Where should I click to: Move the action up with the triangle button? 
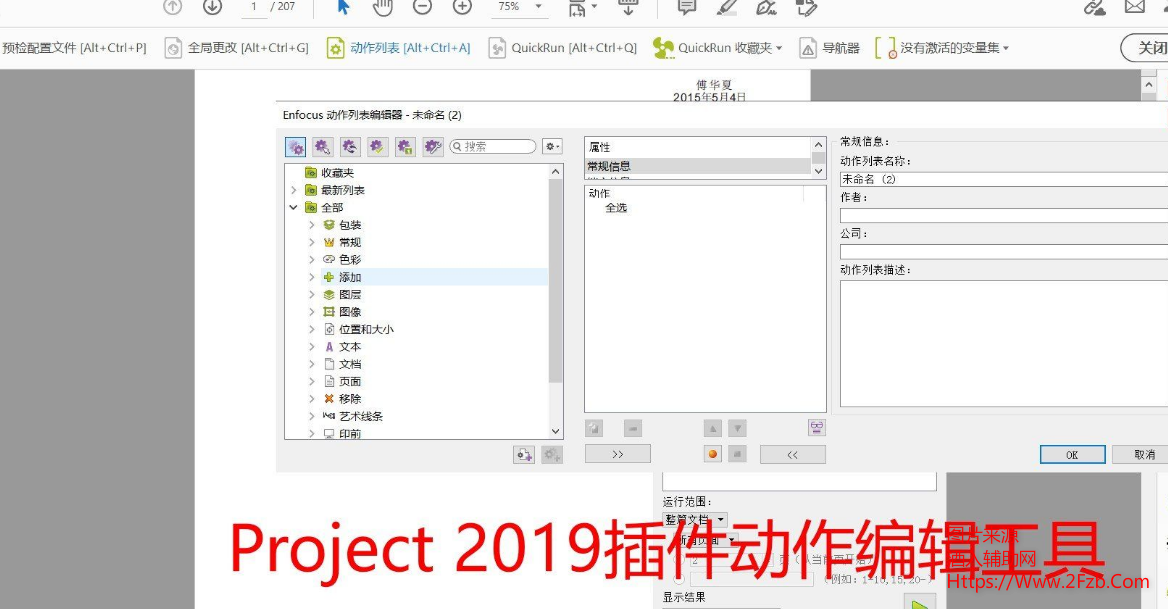713,428
